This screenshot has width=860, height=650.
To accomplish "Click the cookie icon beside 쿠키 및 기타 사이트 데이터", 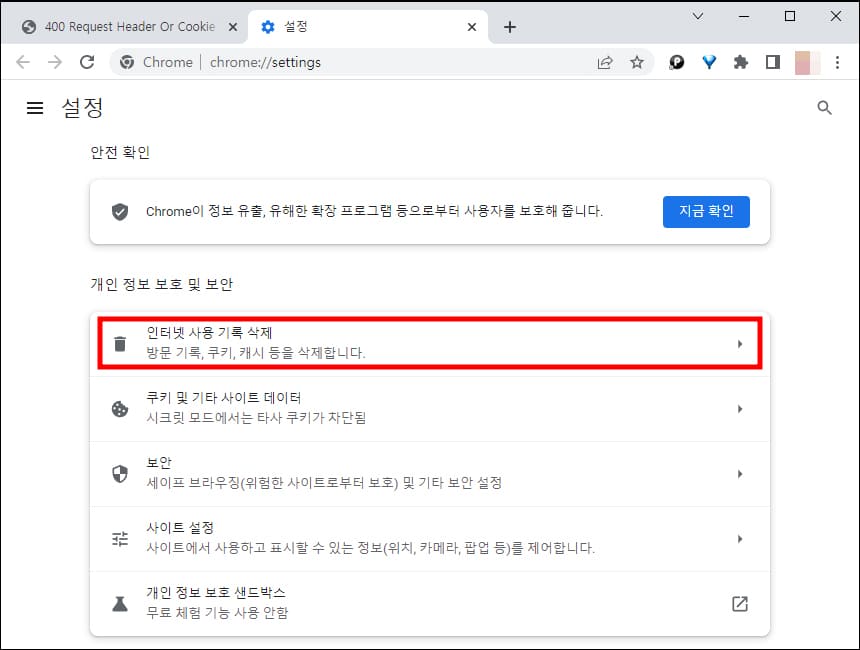I will point(120,408).
